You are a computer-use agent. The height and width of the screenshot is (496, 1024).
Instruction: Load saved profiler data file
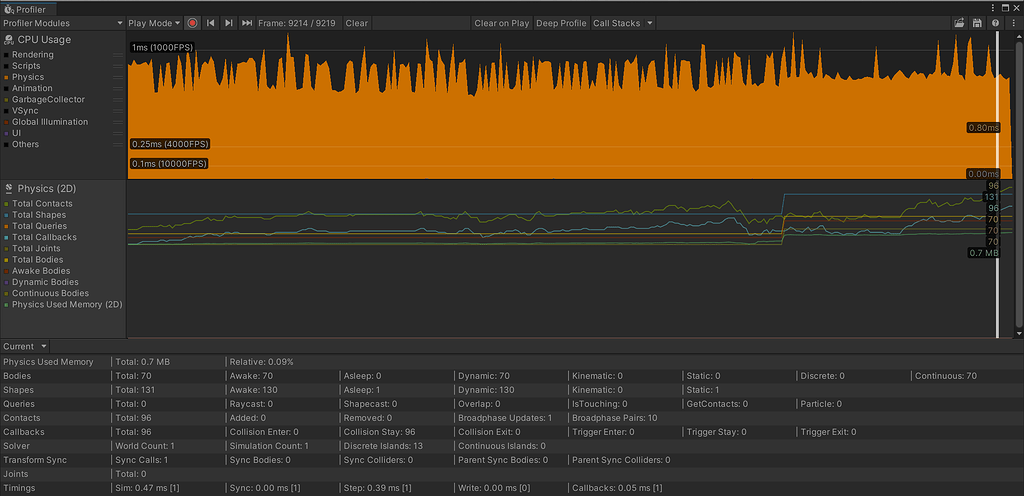point(959,23)
